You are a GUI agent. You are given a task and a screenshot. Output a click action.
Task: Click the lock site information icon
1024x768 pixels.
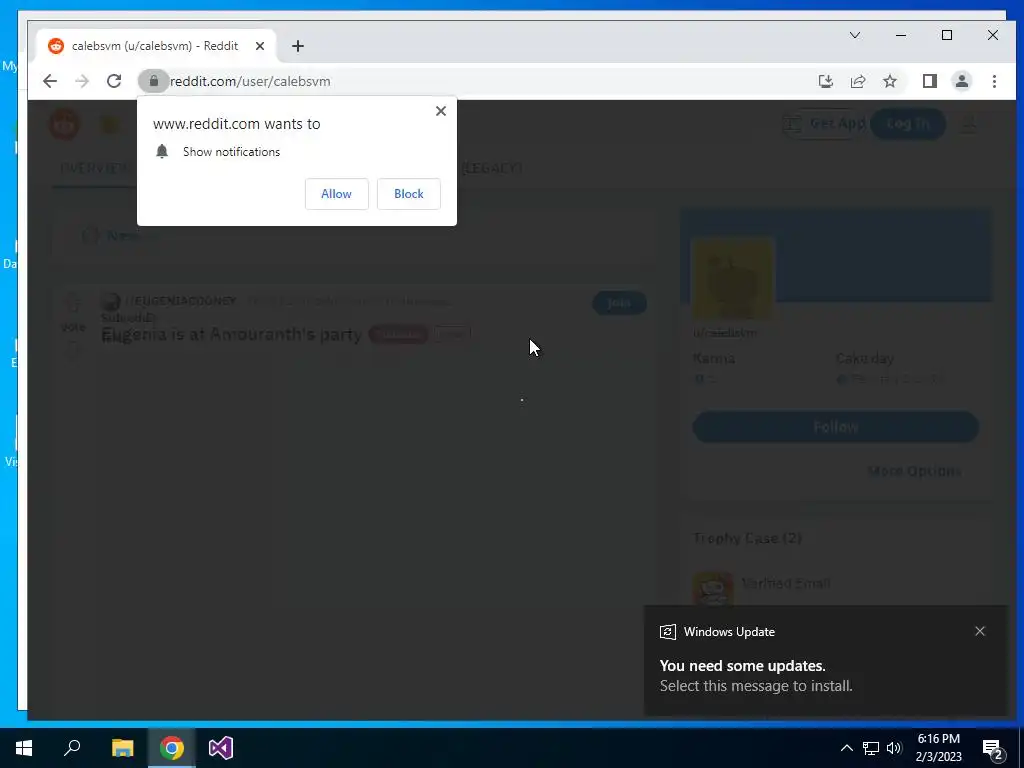click(x=153, y=81)
